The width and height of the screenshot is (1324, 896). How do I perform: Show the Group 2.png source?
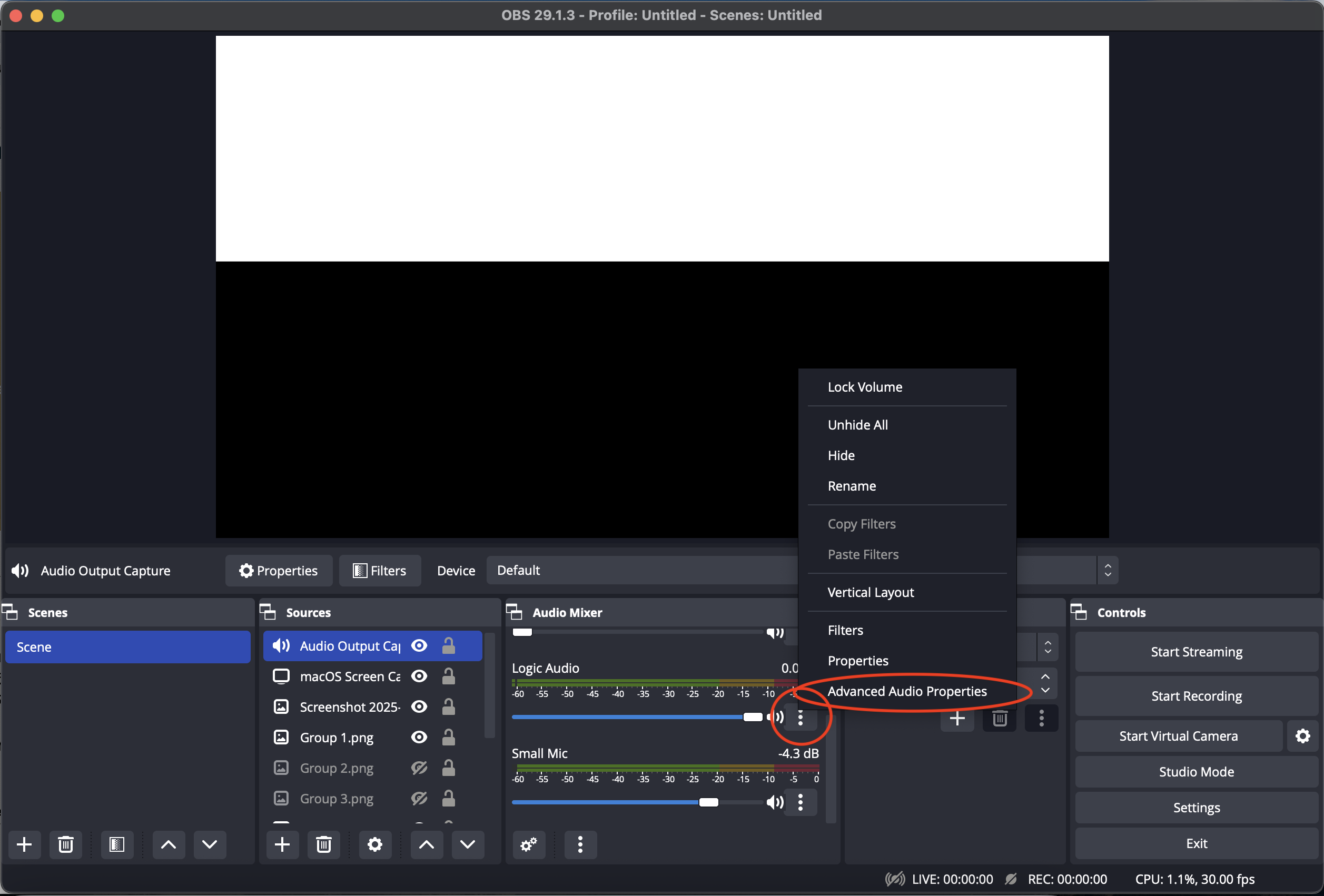pyautogui.click(x=419, y=768)
